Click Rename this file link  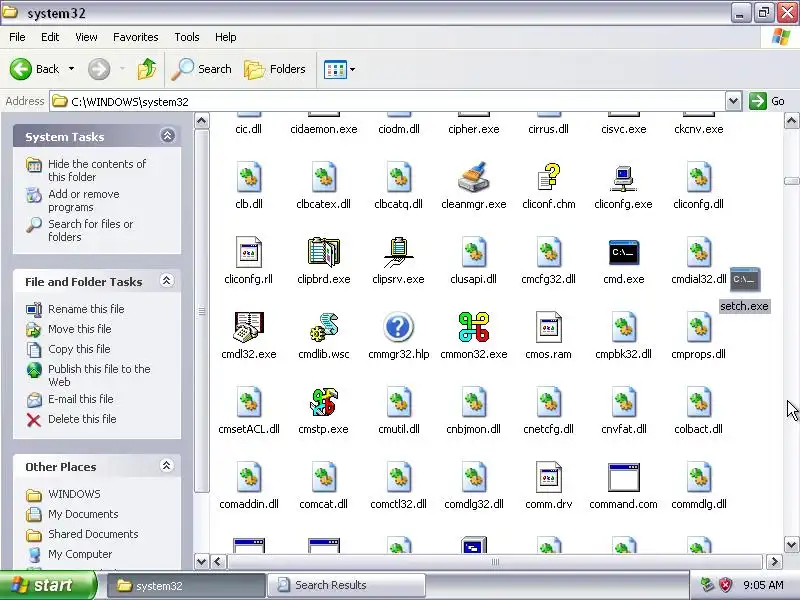coord(86,309)
